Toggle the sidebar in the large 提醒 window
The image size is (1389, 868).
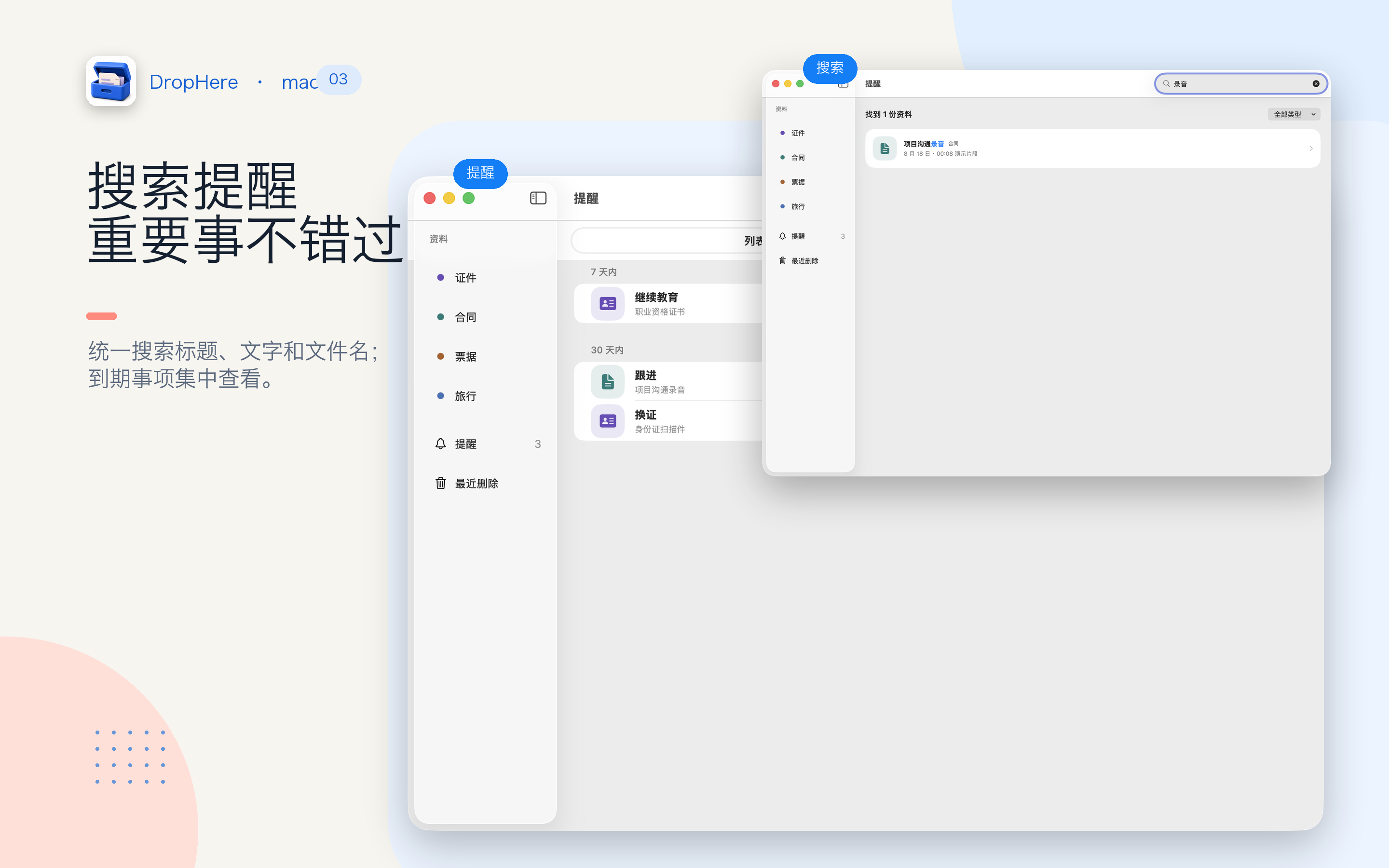tap(538, 198)
